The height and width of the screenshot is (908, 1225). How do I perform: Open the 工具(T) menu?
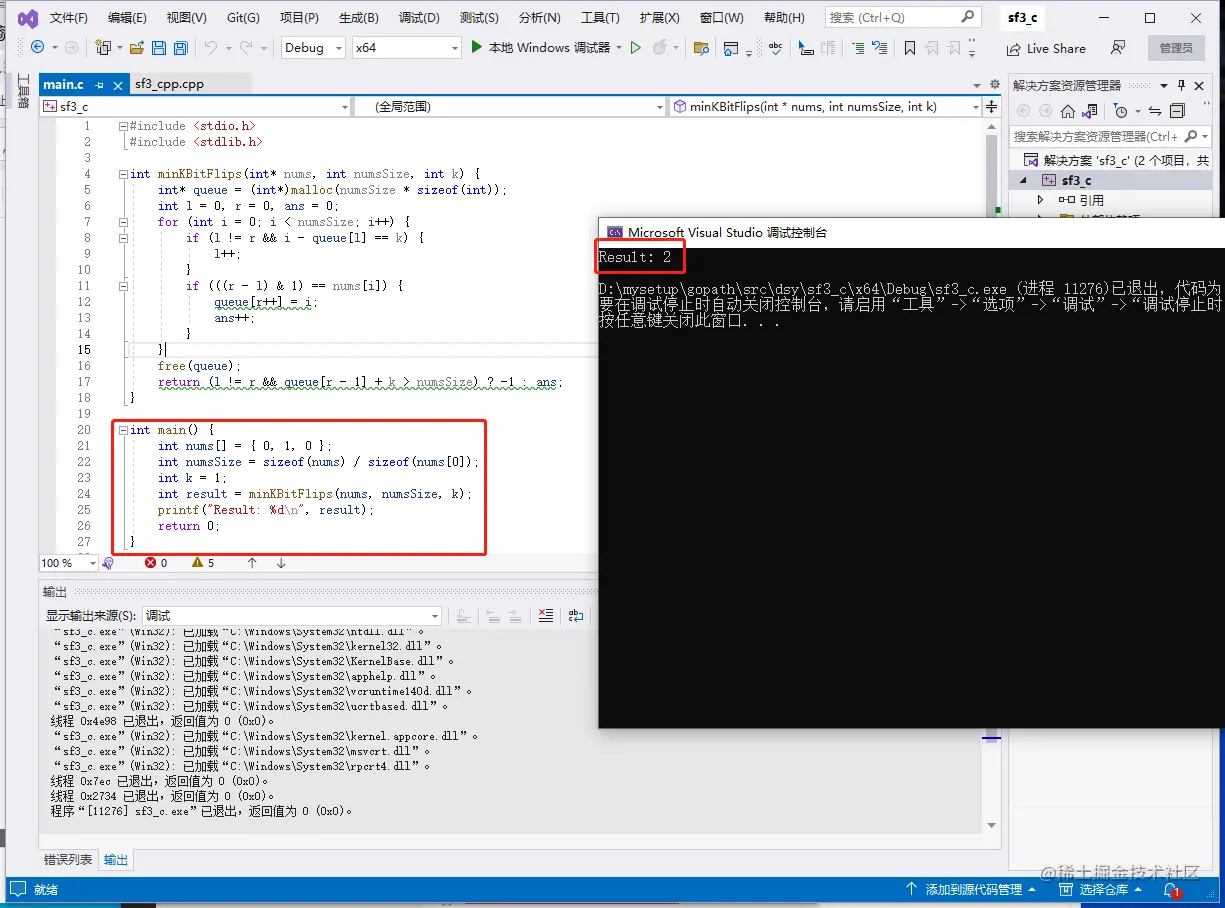pyautogui.click(x=600, y=18)
